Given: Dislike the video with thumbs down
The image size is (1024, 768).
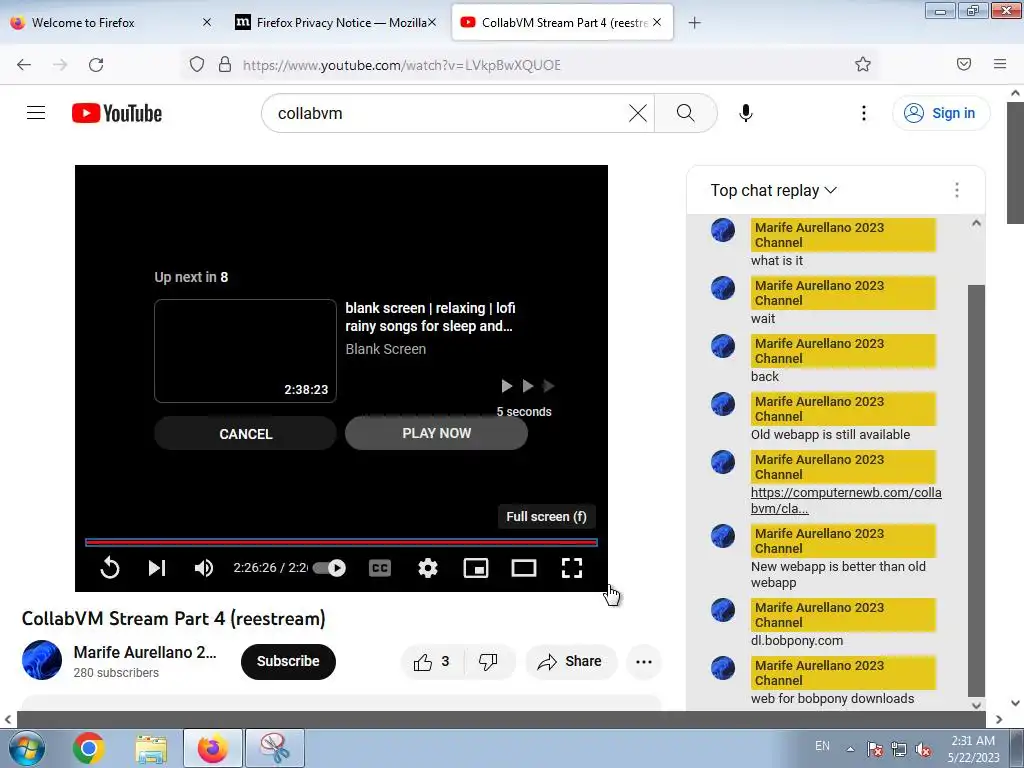Looking at the screenshot, I should point(488,662).
